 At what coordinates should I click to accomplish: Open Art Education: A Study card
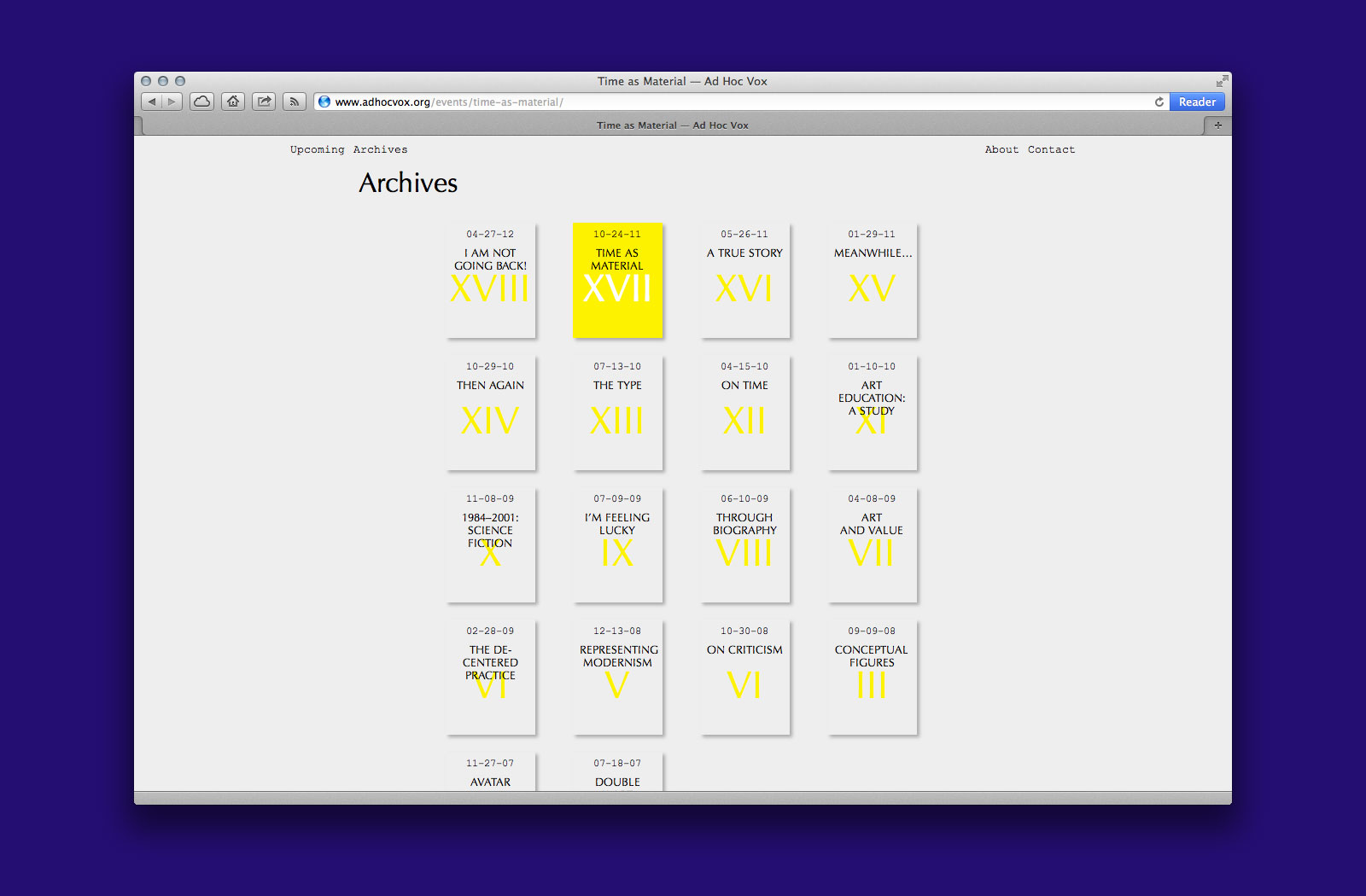tap(872, 413)
